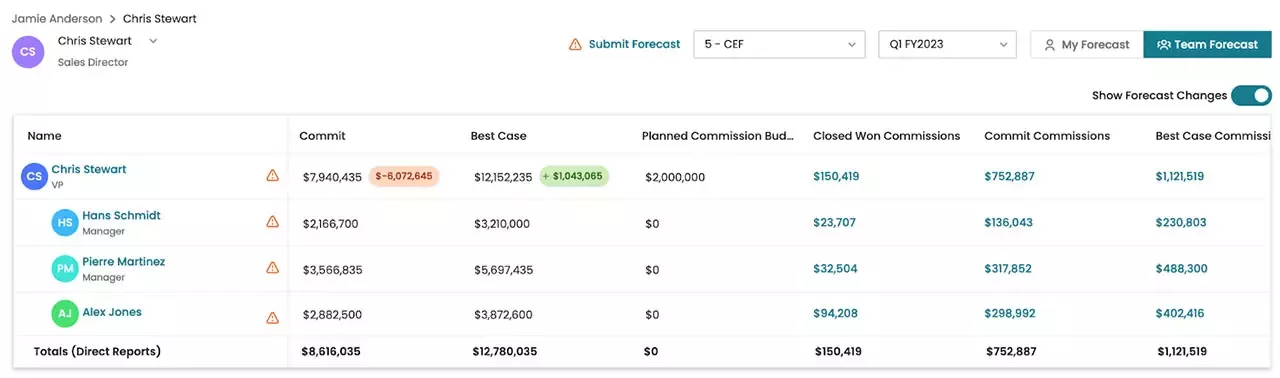The image size is (1280, 378).
Task: Click the green +1,043,065 best case badge
Action: (x=574, y=176)
